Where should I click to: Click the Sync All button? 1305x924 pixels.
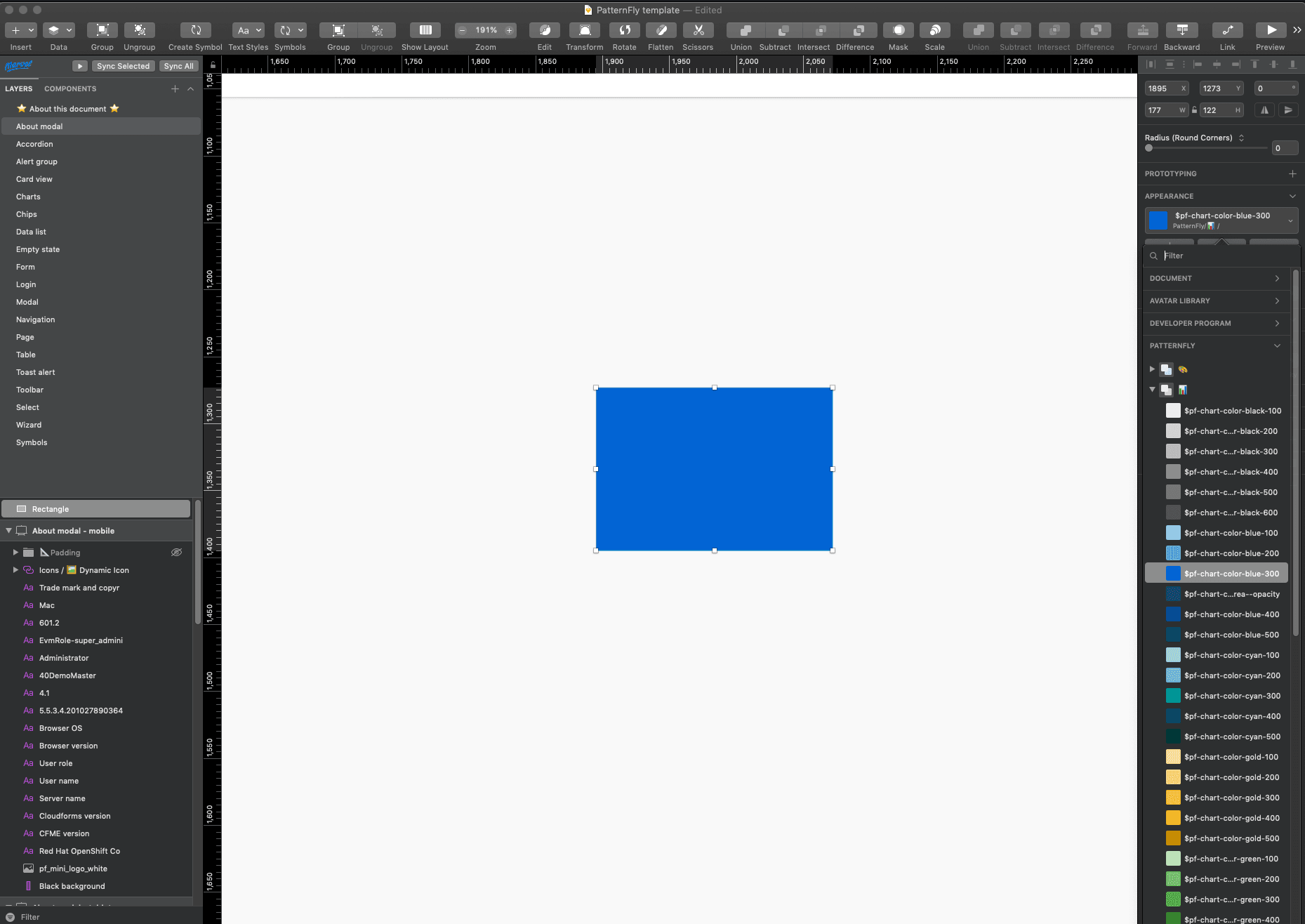pyautogui.click(x=178, y=66)
